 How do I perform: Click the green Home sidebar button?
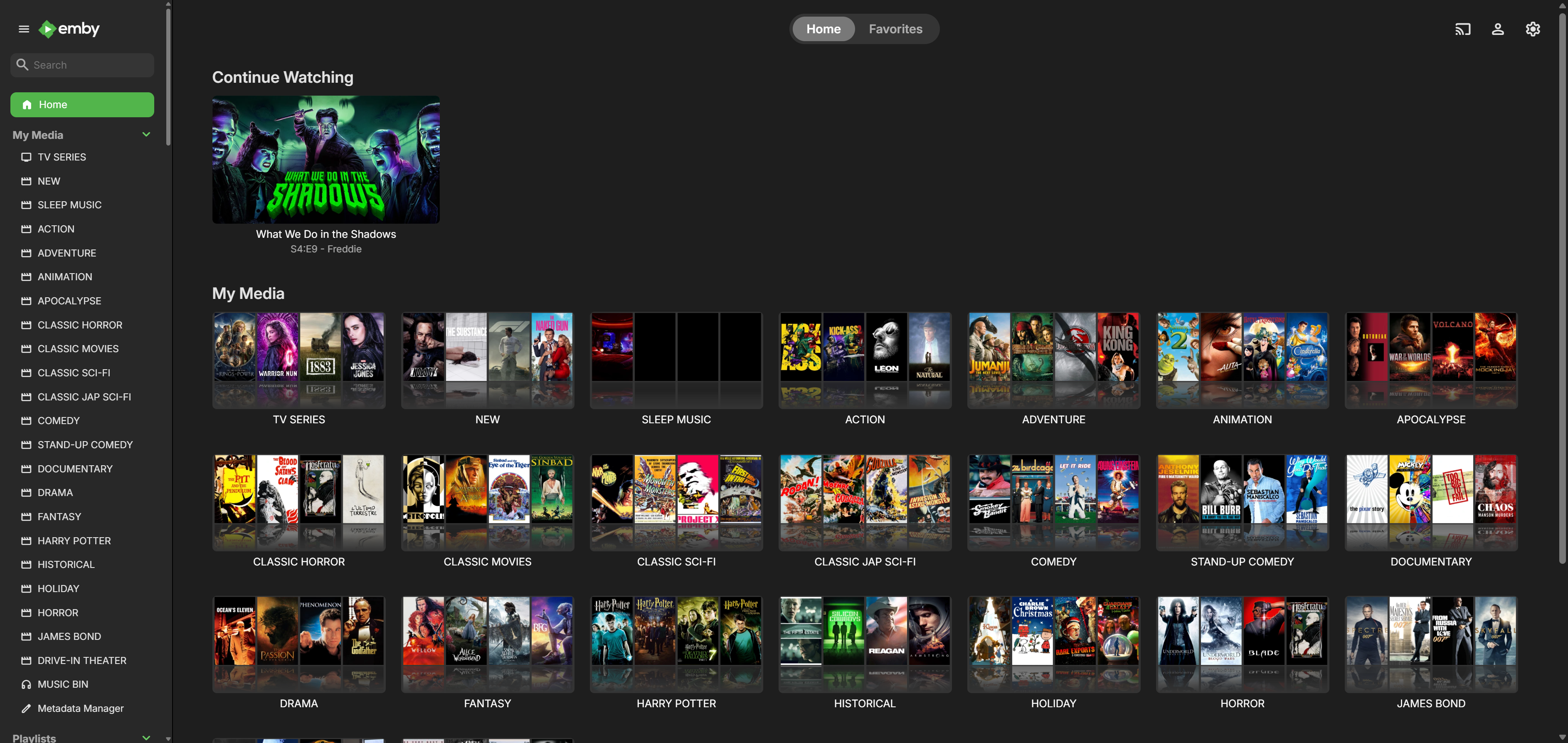(82, 105)
